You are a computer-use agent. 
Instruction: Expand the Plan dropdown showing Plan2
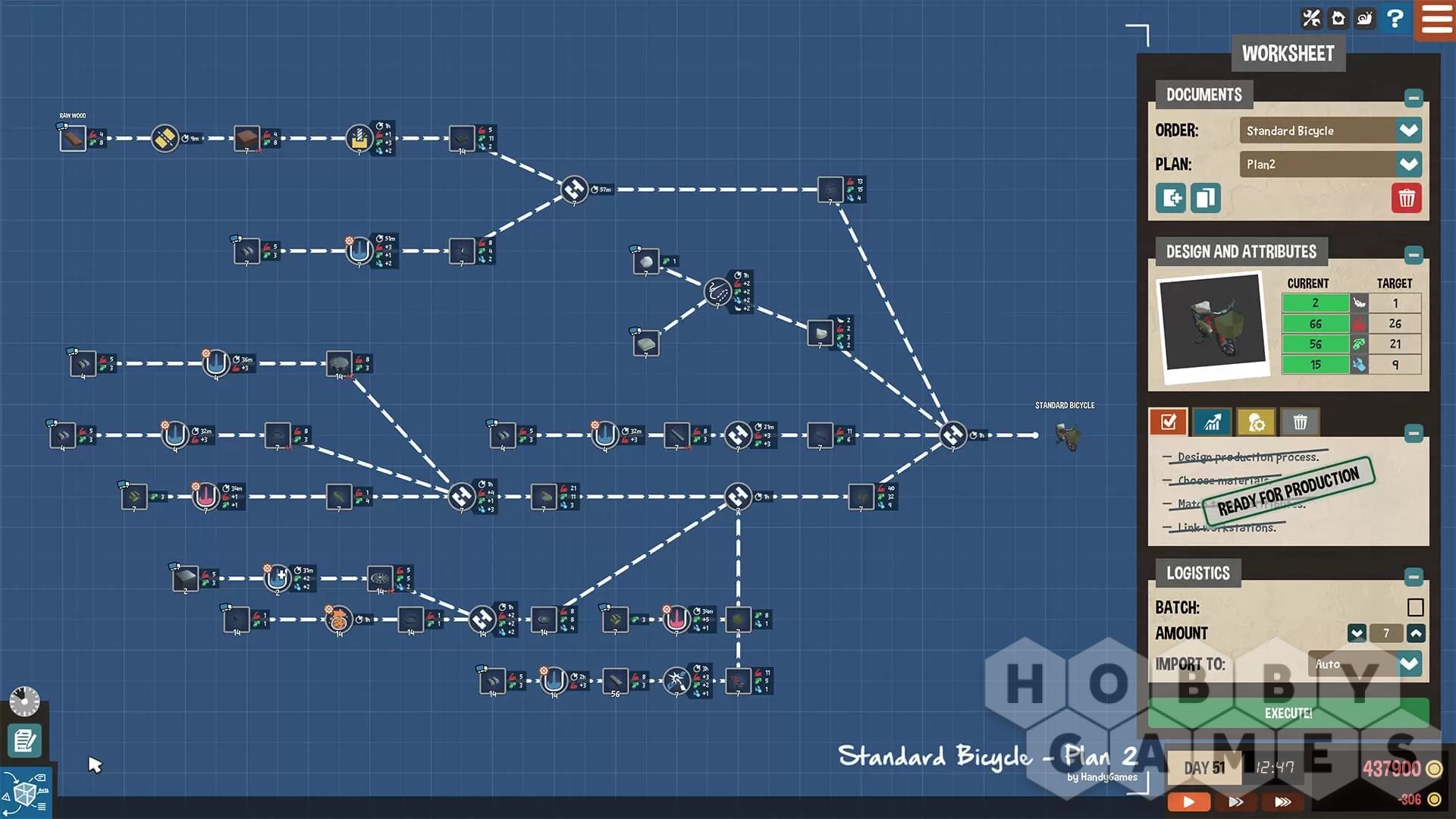[x=1409, y=164]
